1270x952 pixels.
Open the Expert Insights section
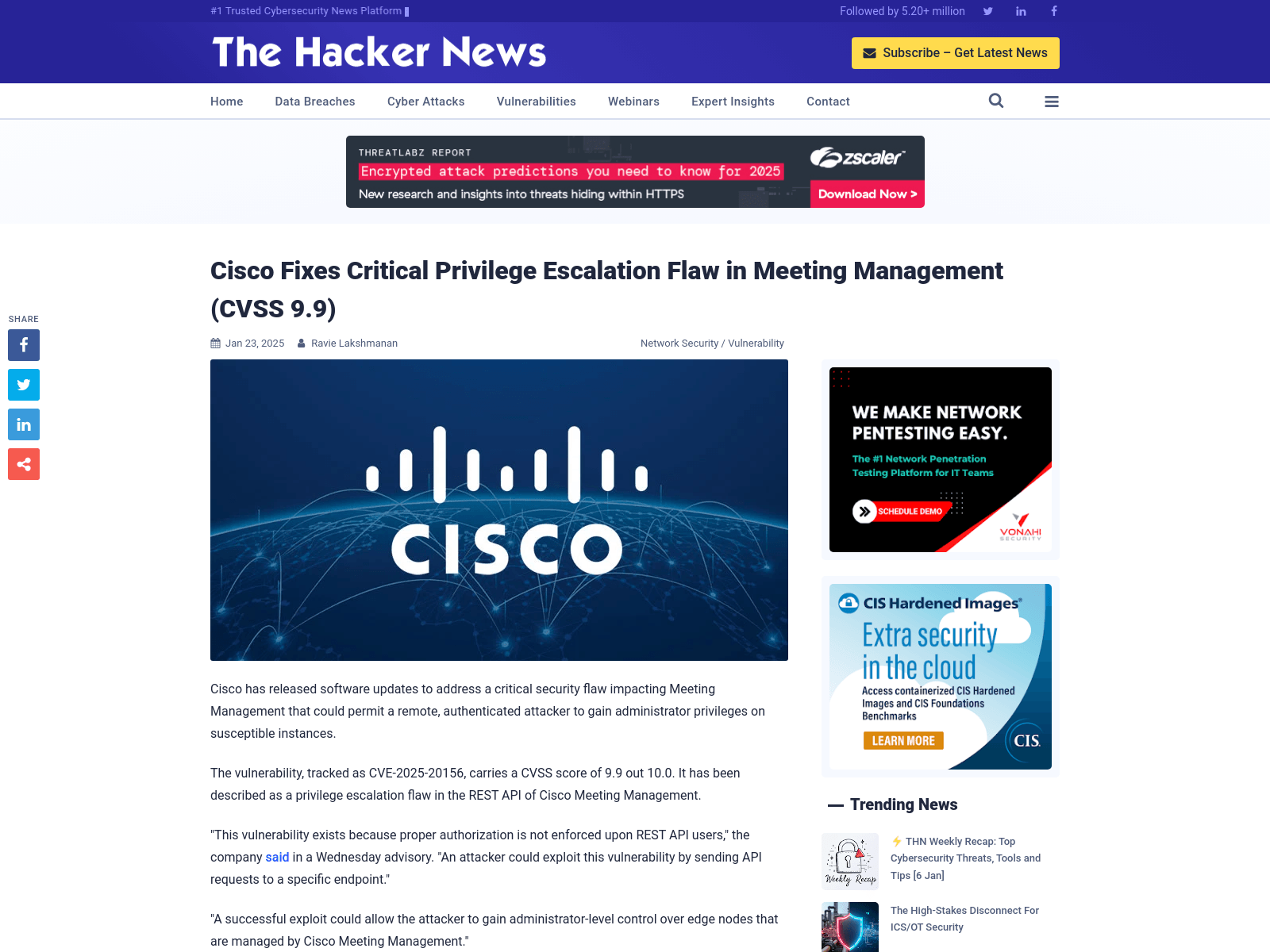click(733, 102)
